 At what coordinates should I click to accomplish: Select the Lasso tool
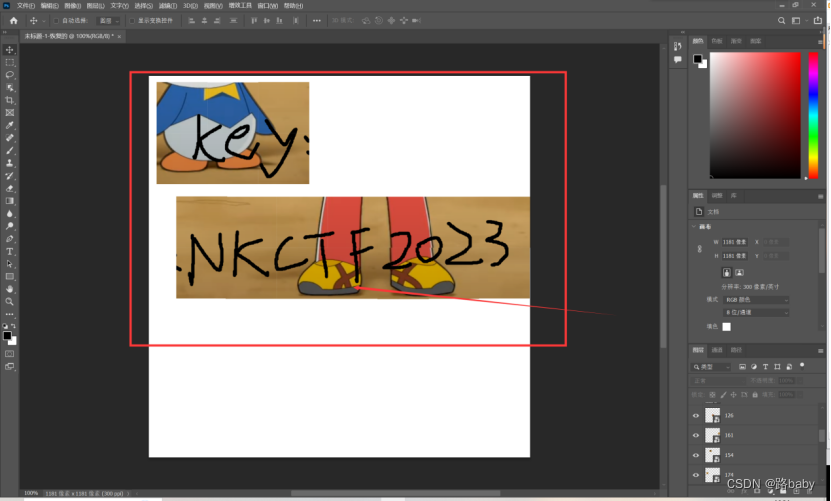pos(10,75)
